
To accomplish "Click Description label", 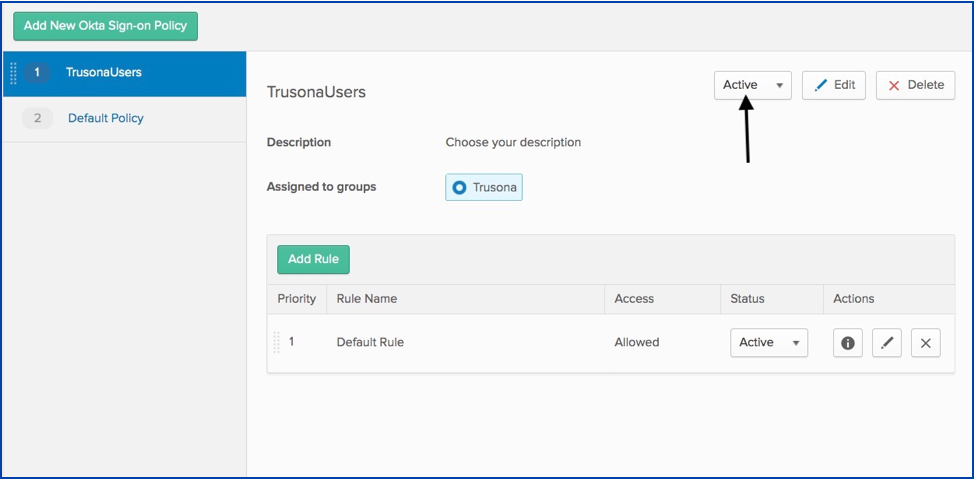I will tap(299, 142).
